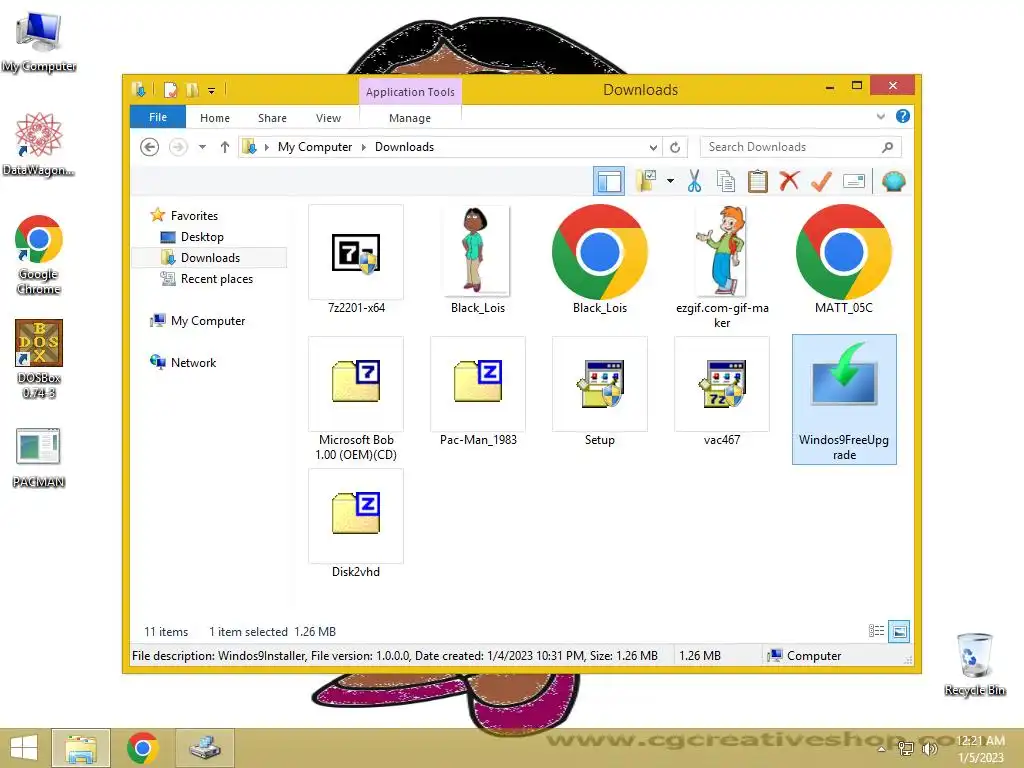
Task: Go back with the Back arrow button
Action: 150,147
